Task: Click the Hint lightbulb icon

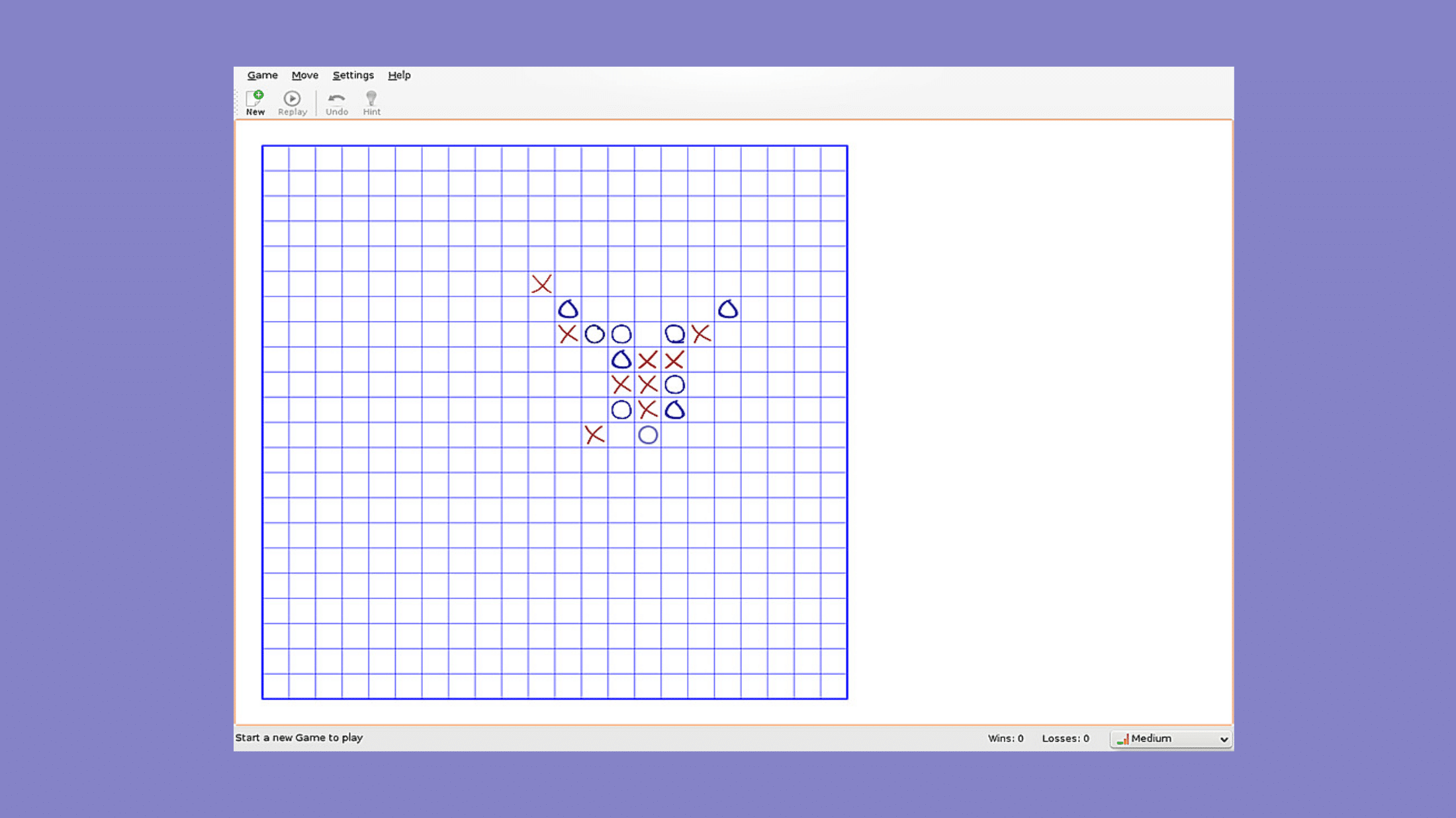Action: 371,103
